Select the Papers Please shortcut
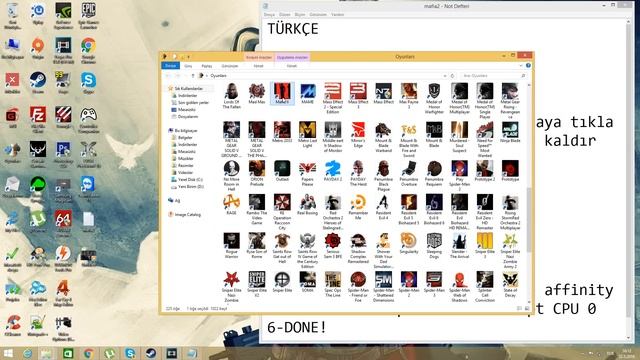Screen dimensions: 640x360 tap(307, 173)
